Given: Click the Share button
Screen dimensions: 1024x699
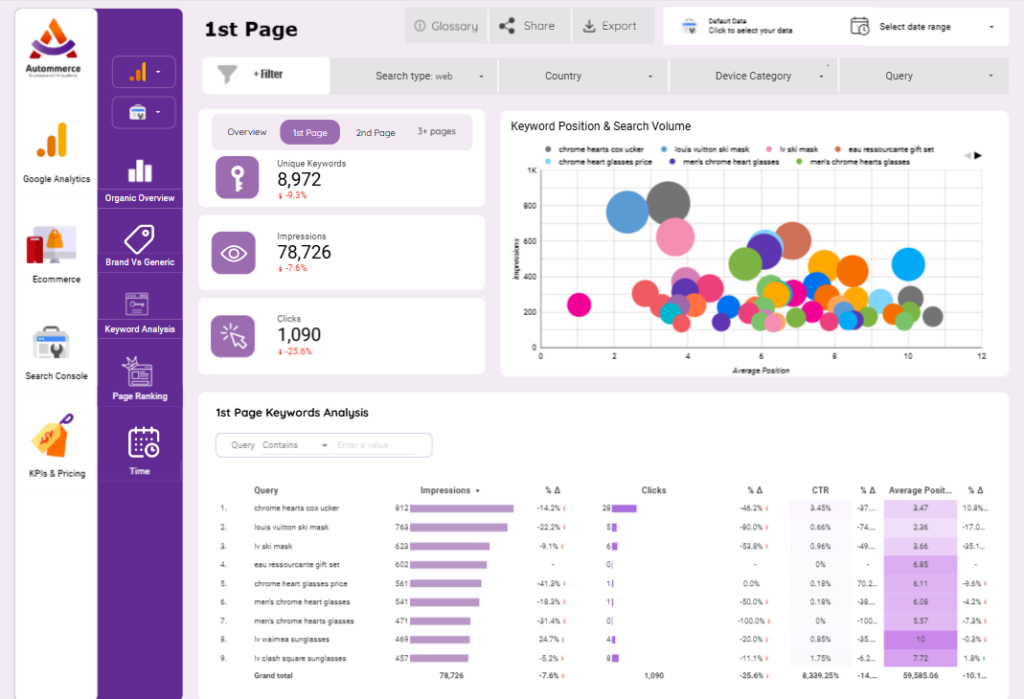Looking at the screenshot, I should tap(529, 26).
